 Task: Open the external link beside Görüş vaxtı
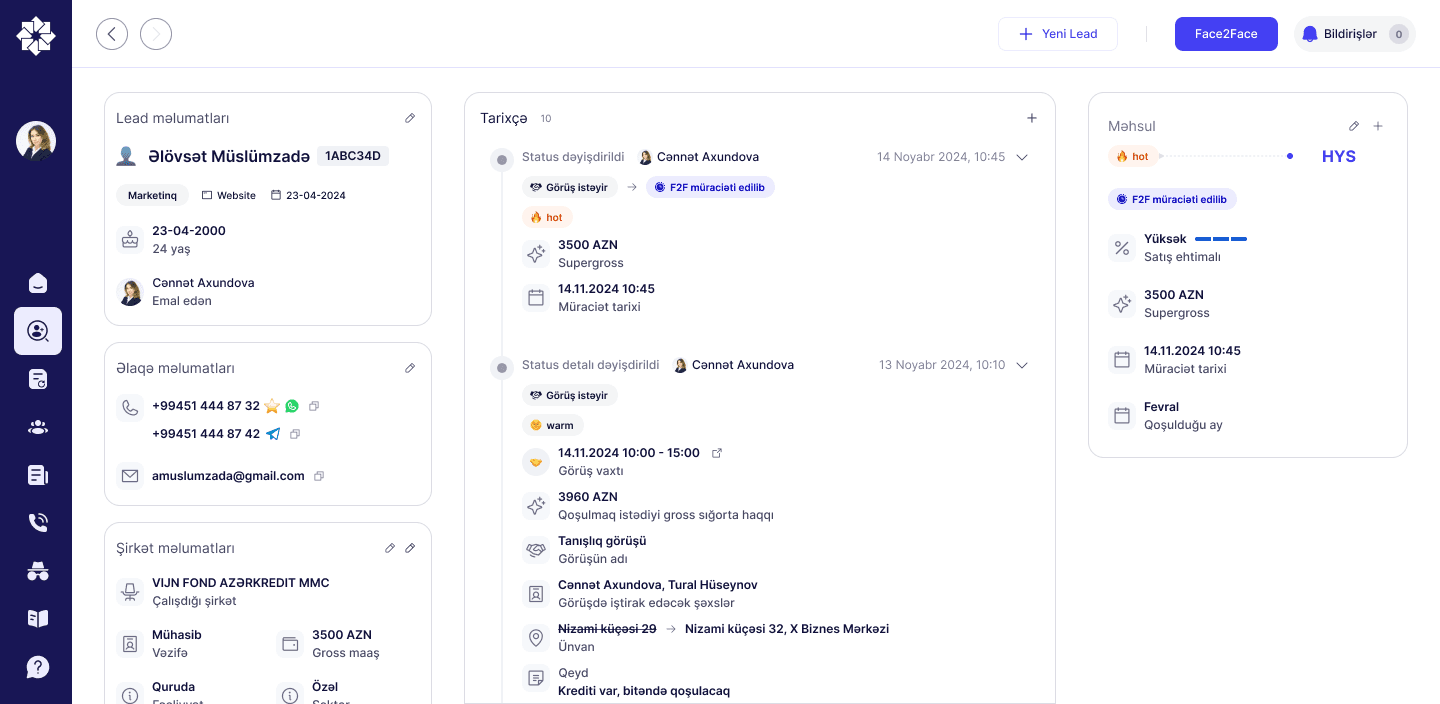[x=716, y=453]
